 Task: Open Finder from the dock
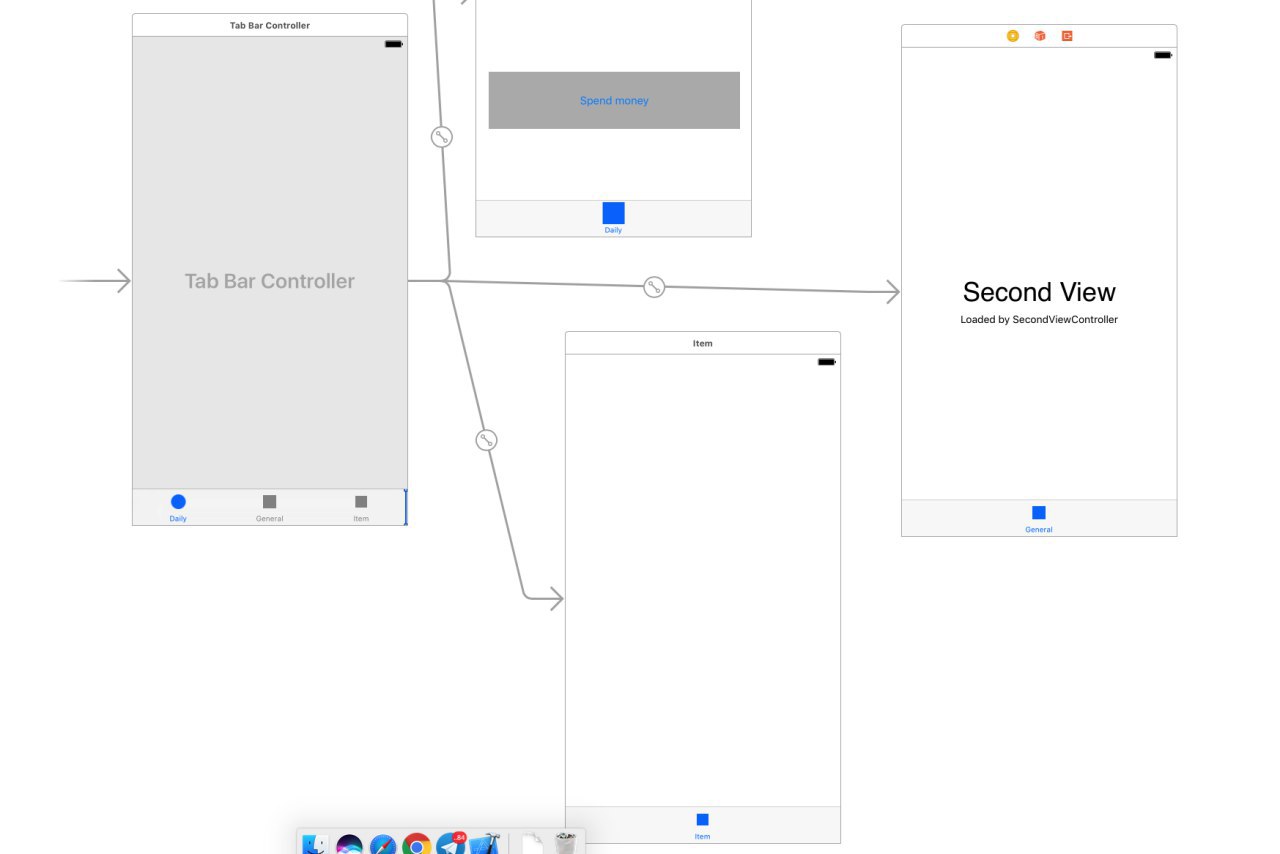(x=315, y=845)
